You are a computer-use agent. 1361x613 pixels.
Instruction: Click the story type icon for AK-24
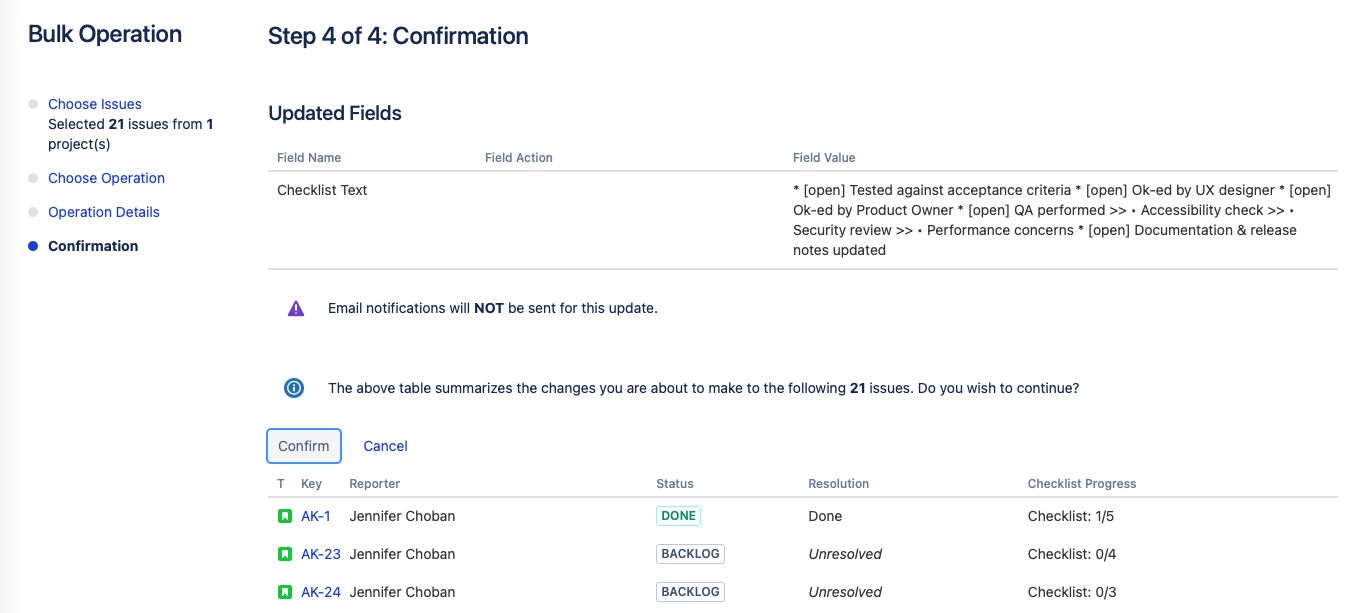(x=284, y=592)
